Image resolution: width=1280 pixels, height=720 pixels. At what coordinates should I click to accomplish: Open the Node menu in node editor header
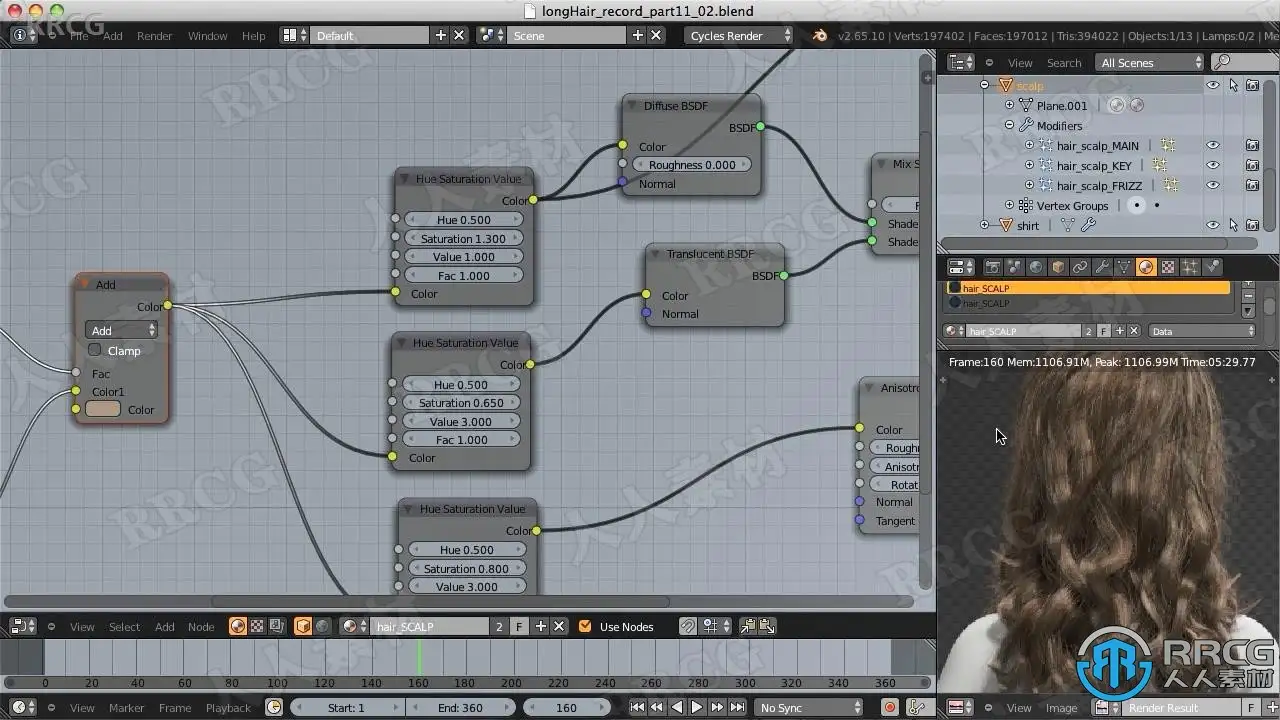point(201,626)
